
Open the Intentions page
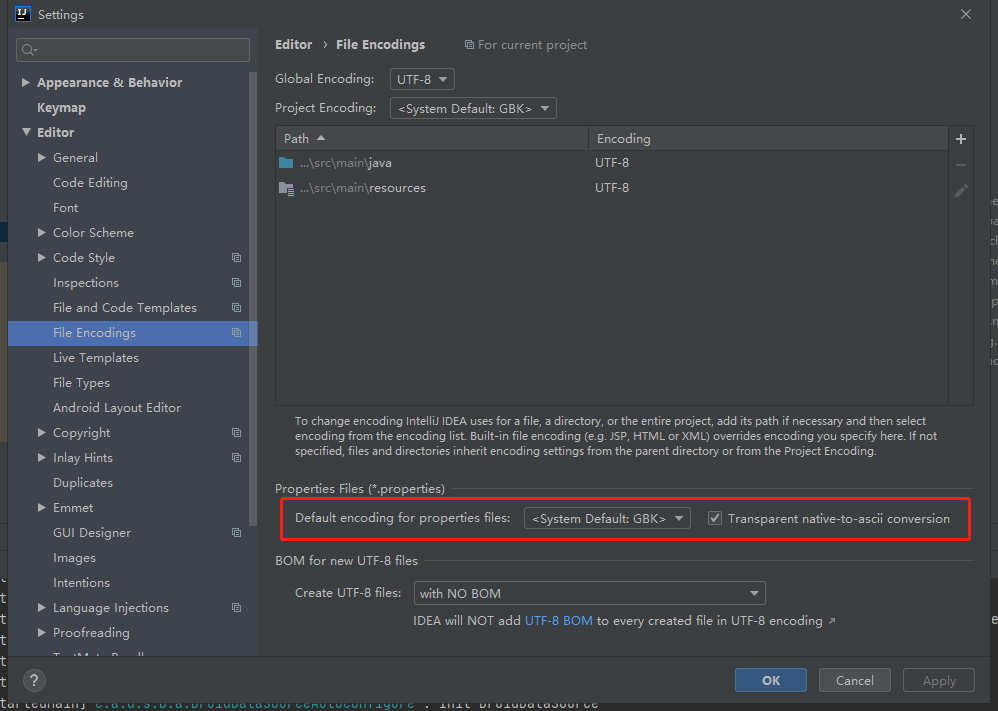[x=81, y=582]
